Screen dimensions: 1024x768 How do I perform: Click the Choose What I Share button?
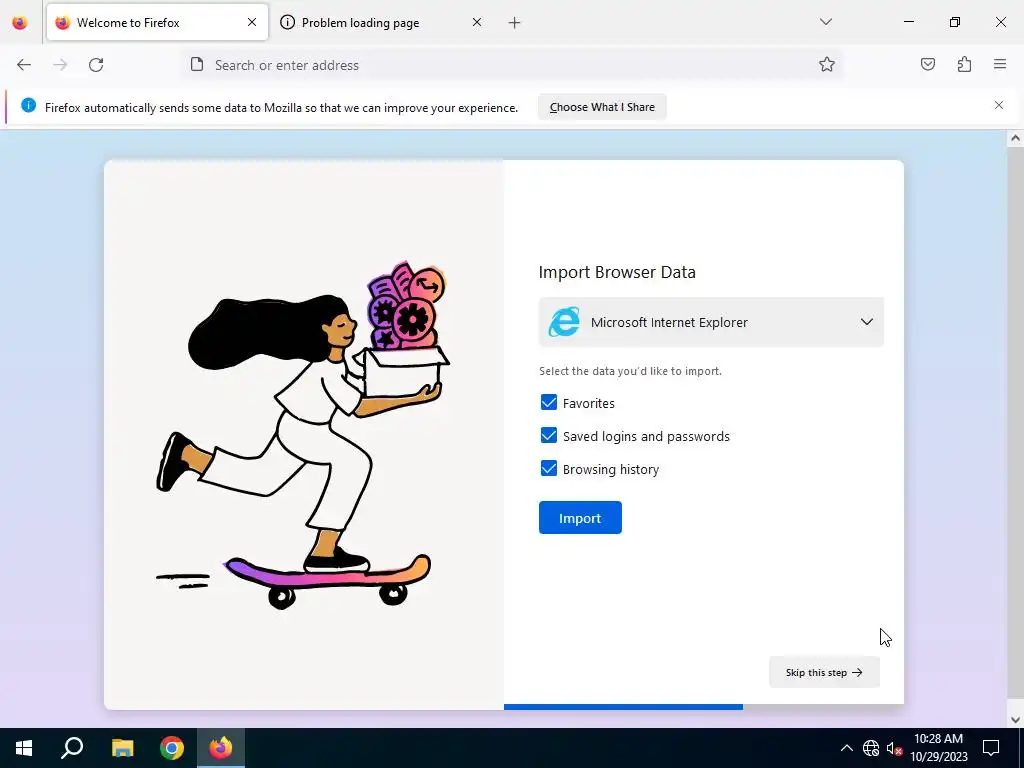pyautogui.click(x=602, y=107)
